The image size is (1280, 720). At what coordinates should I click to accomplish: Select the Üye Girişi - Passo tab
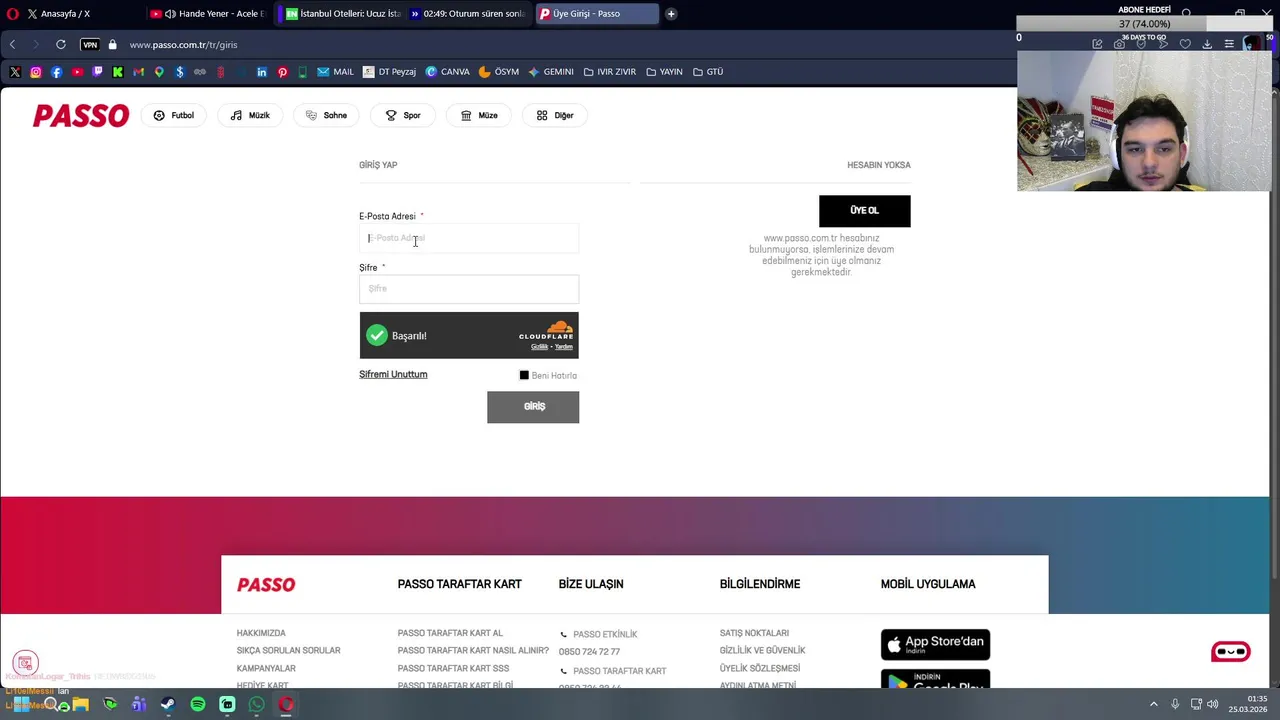597,14
